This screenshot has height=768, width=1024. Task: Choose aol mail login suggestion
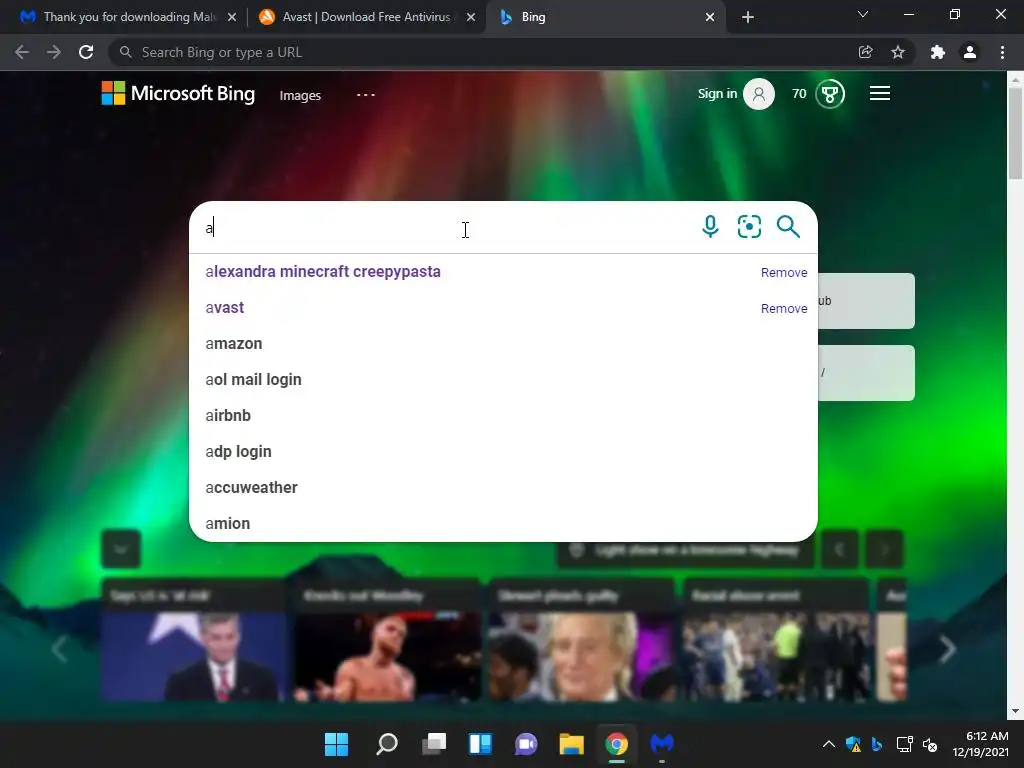[x=503, y=379]
